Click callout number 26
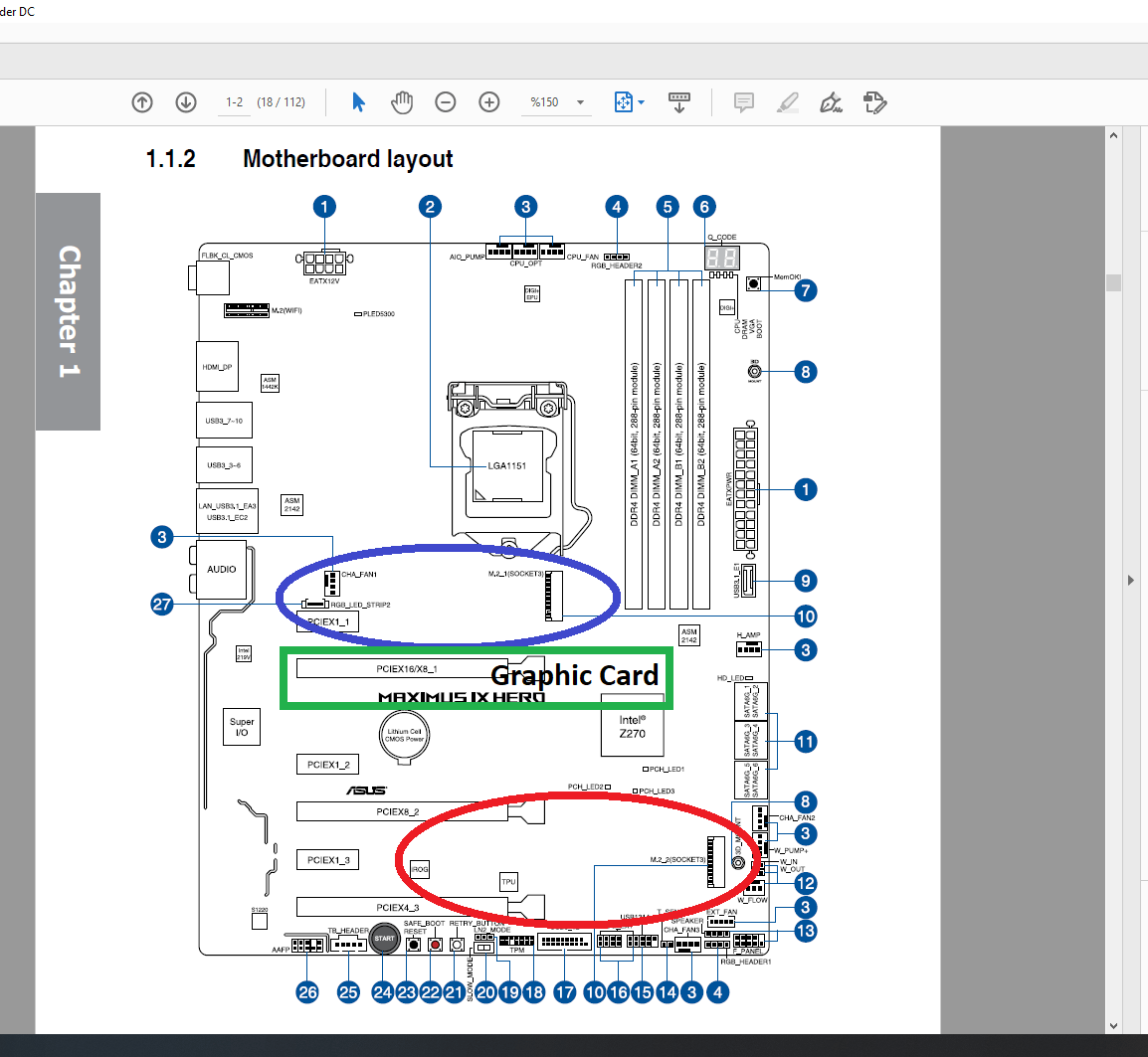Viewport: 1148px width, 1057px height. 307,992
